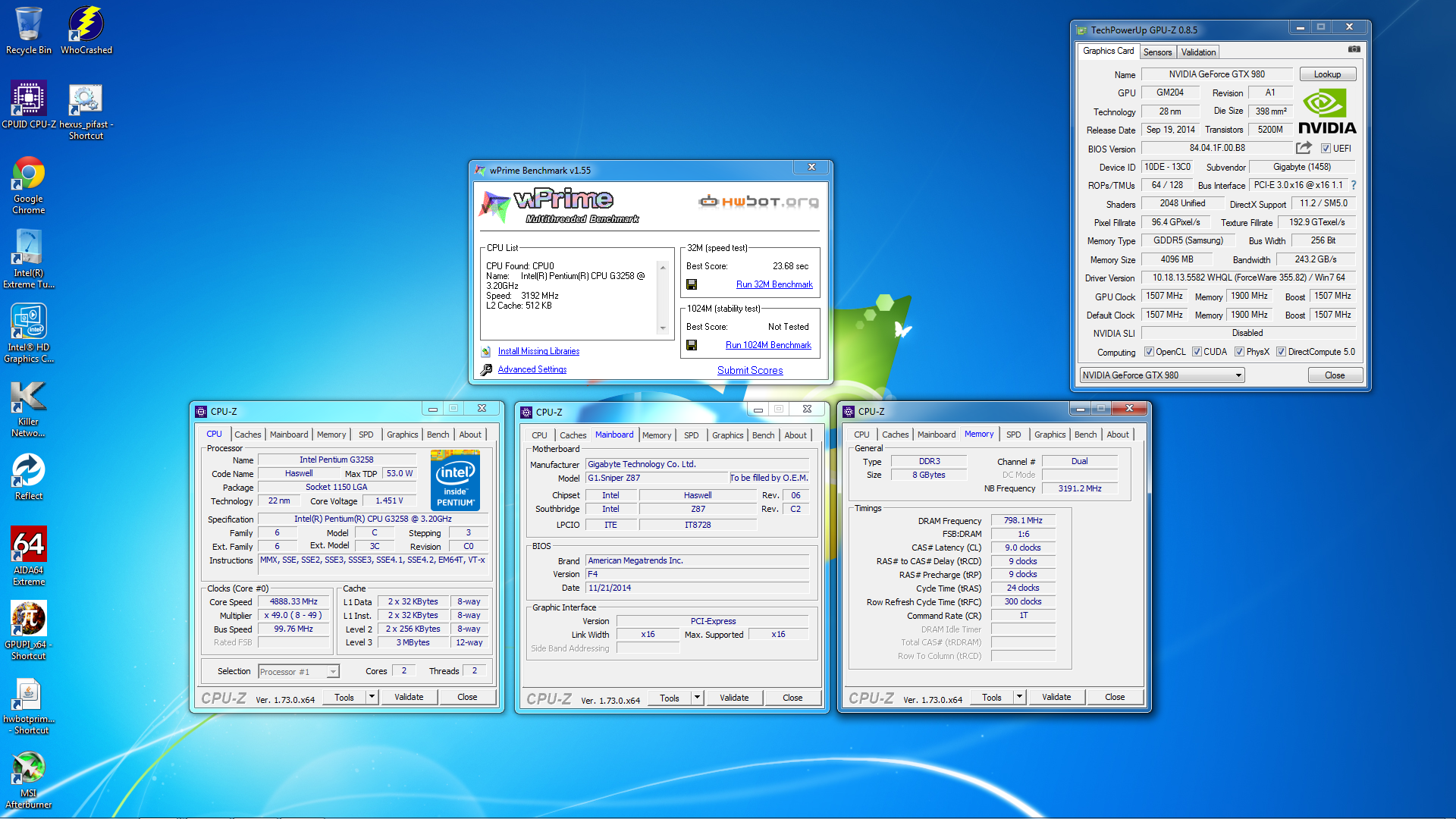Launch WhoCrashed from the desktop
The height and width of the screenshot is (819, 1456).
click(x=86, y=30)
